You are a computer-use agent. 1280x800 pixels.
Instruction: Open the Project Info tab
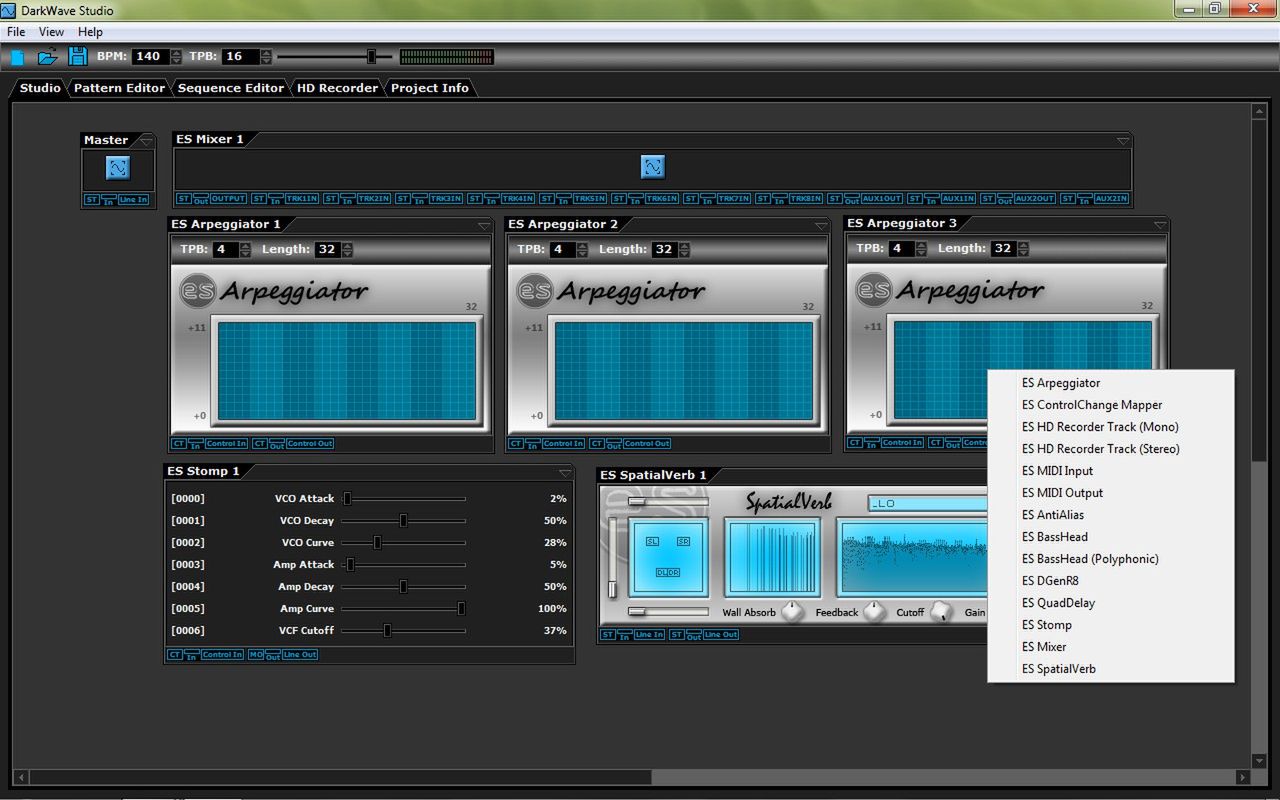click(x=430, y=88)
